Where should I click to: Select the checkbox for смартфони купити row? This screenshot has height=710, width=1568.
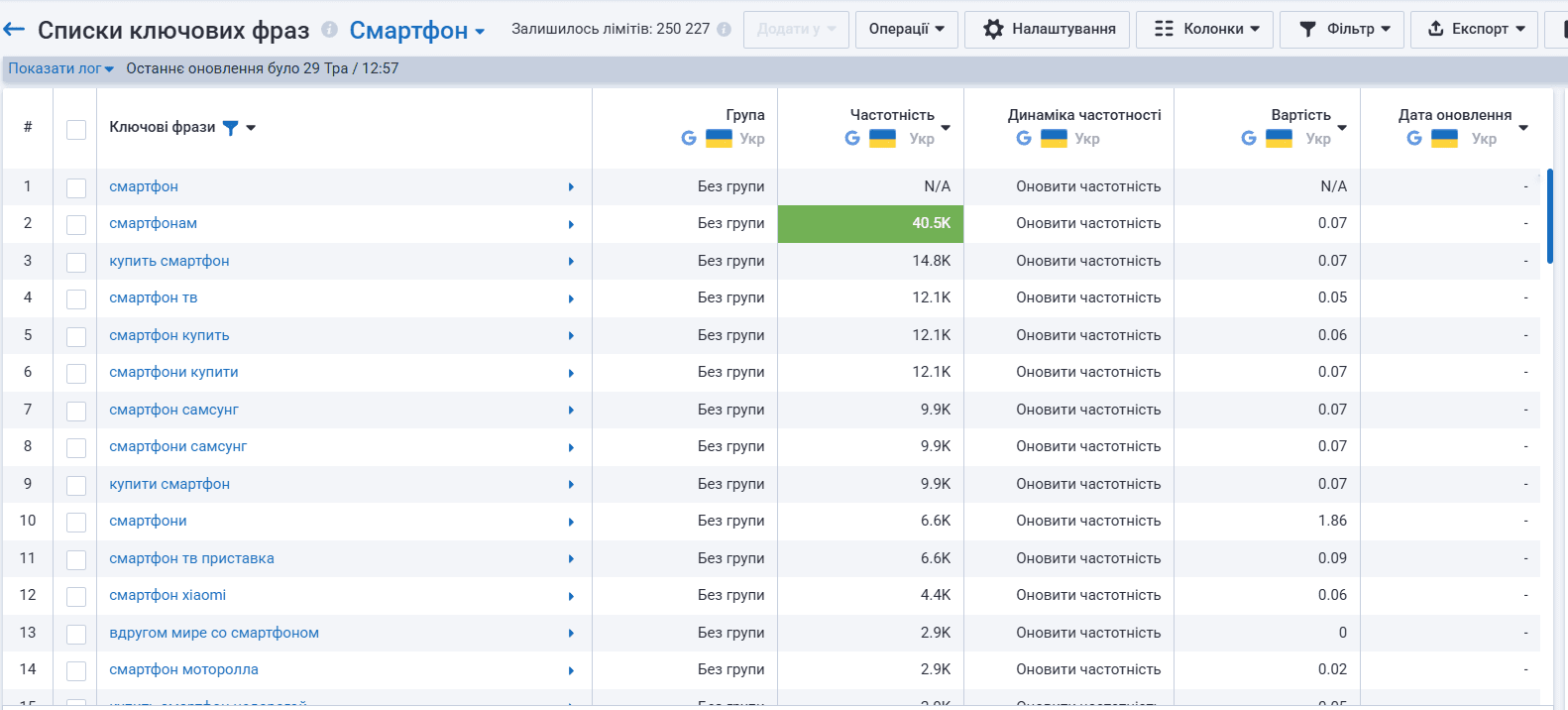click(76, 374)
